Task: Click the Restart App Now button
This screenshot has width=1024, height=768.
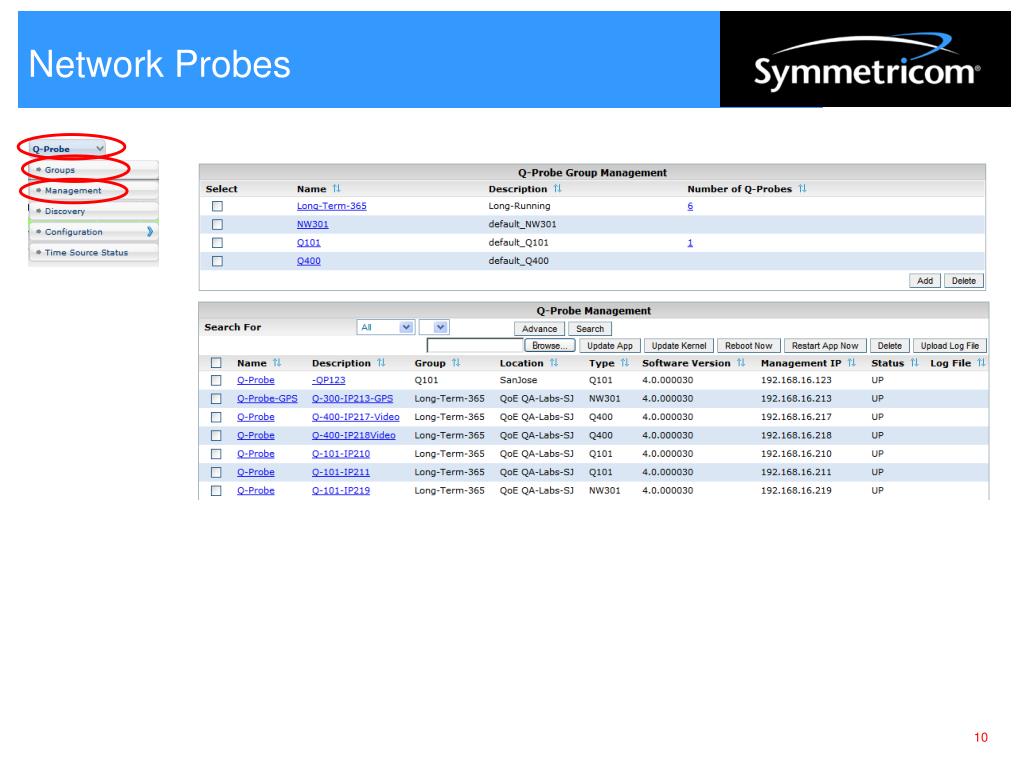Action: point(825,346)
